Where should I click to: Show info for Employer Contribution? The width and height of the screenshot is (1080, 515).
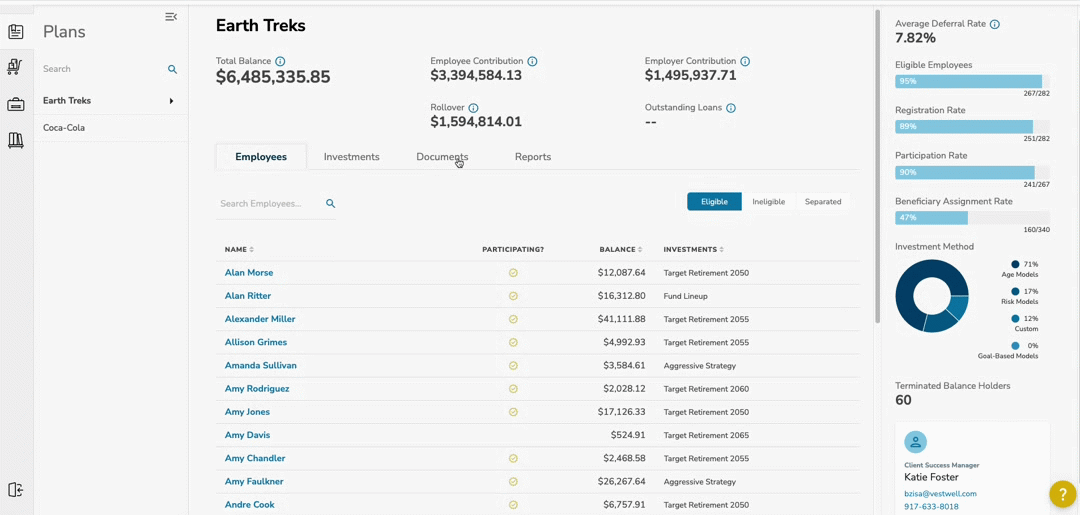pyautogui.click(x=745, y=61)
